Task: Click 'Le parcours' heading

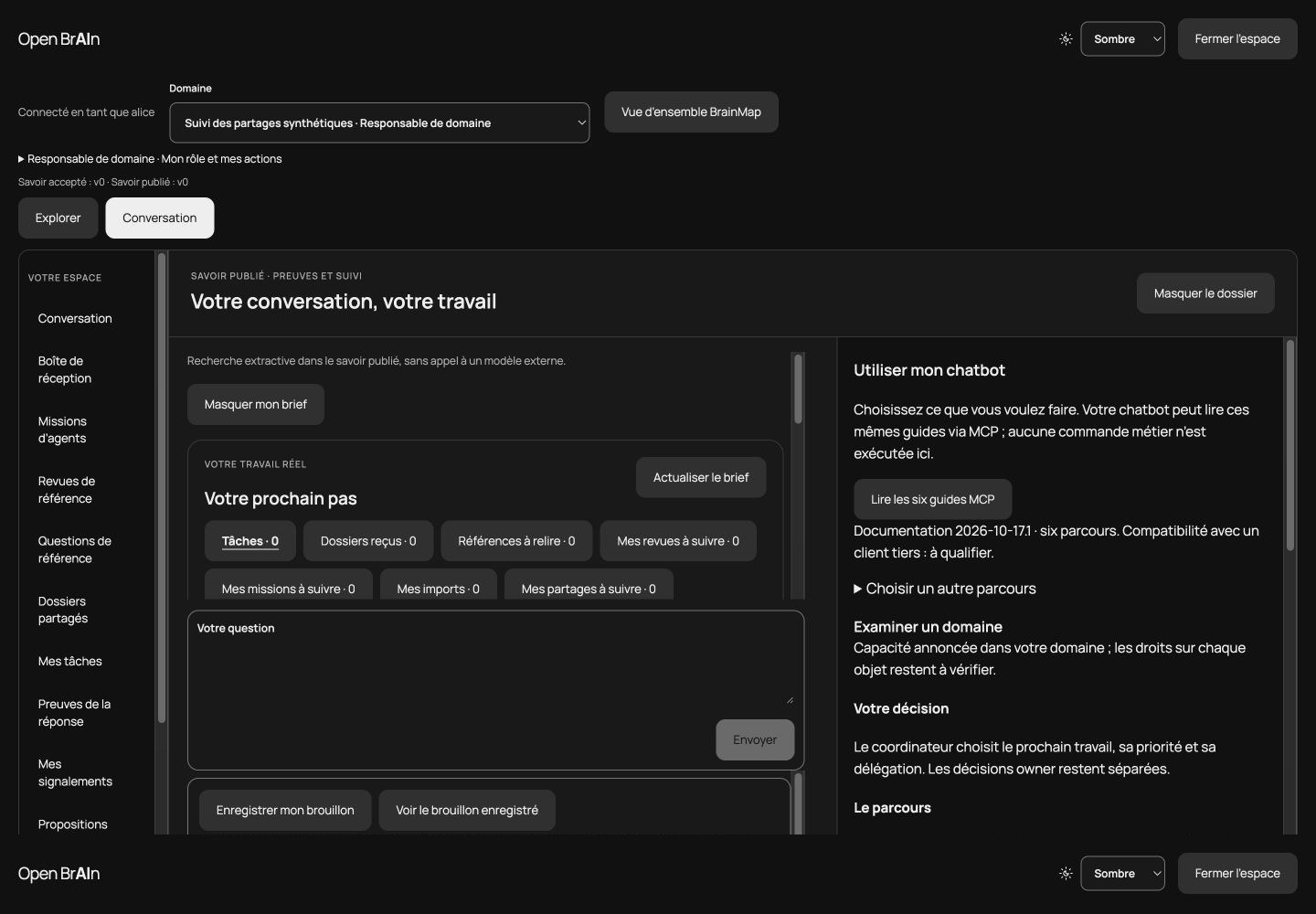Action: coord(892,808)
